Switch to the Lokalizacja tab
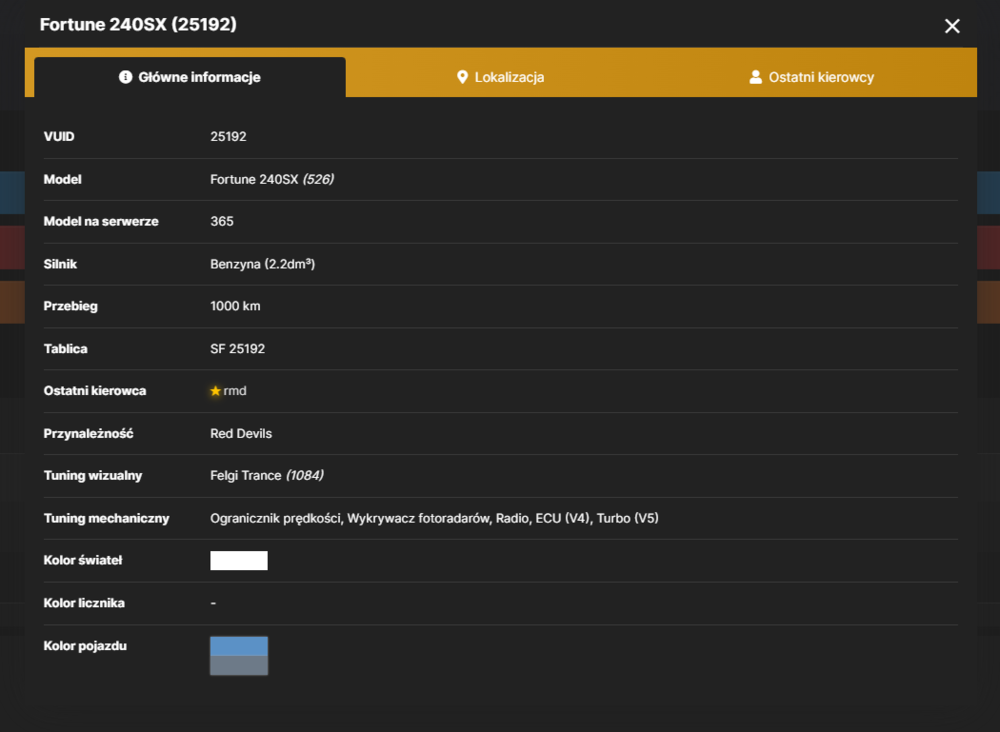 (x=501, y=77)
